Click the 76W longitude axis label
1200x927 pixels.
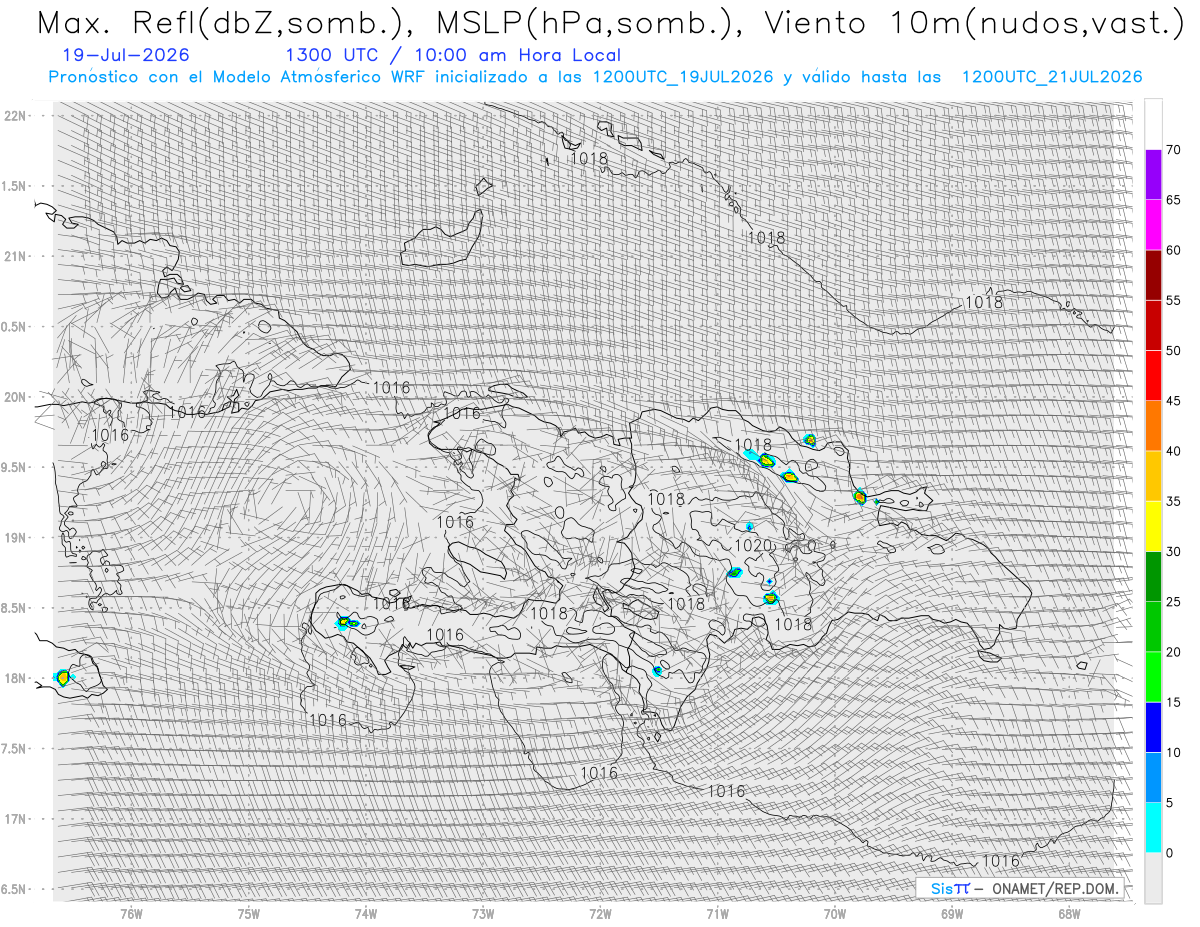tap(131, 914)
